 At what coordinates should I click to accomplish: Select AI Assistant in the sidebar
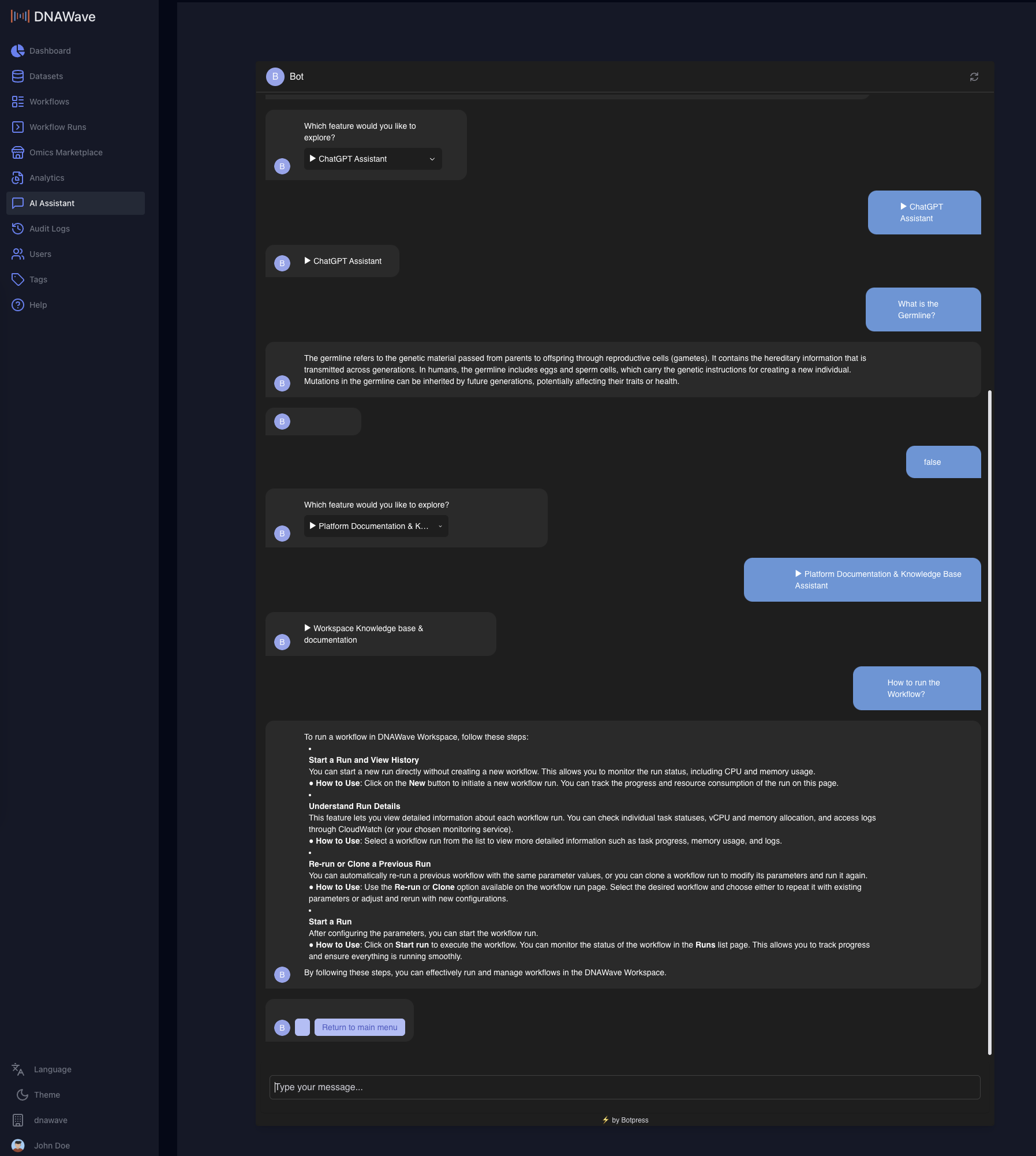point(52,203)
